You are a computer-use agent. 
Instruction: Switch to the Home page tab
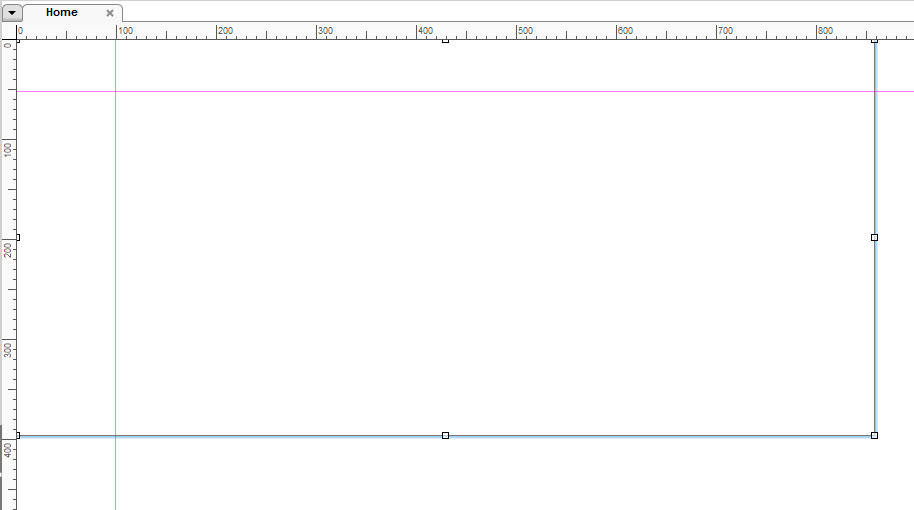(62, 13)
